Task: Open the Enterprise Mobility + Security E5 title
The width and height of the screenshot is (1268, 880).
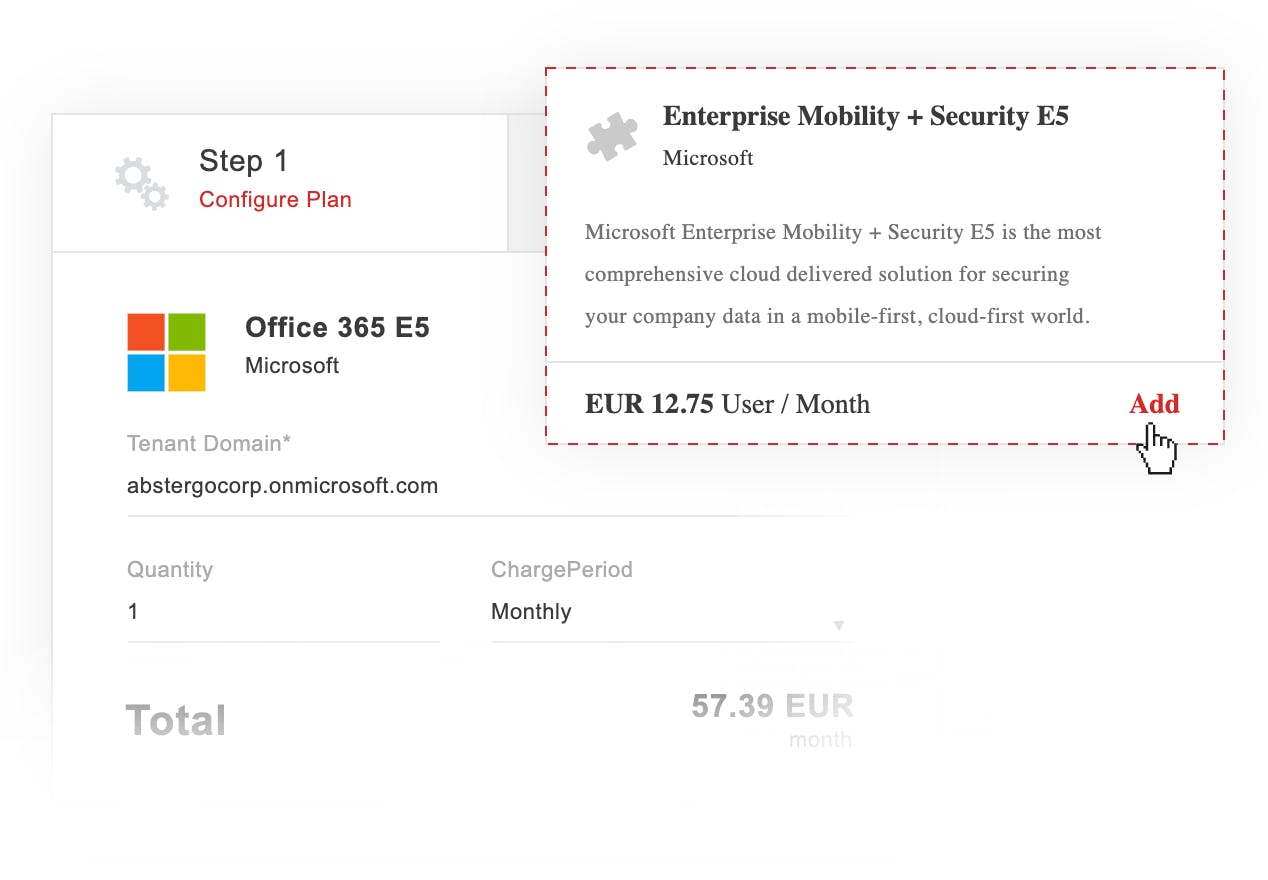Action: coord(865,117)
